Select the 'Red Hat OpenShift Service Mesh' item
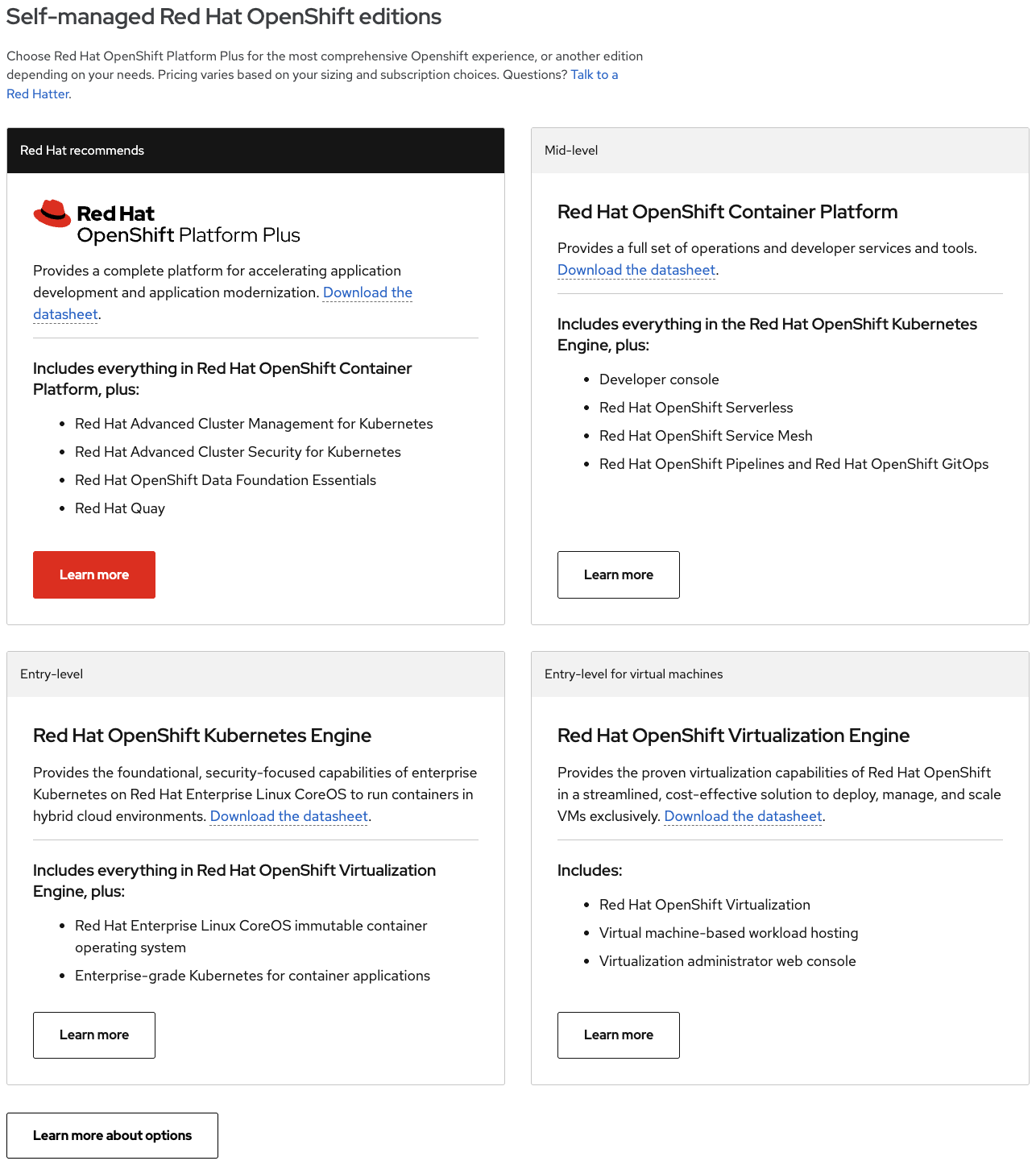The image size is (1036, 1165). (x=706, y=436)
